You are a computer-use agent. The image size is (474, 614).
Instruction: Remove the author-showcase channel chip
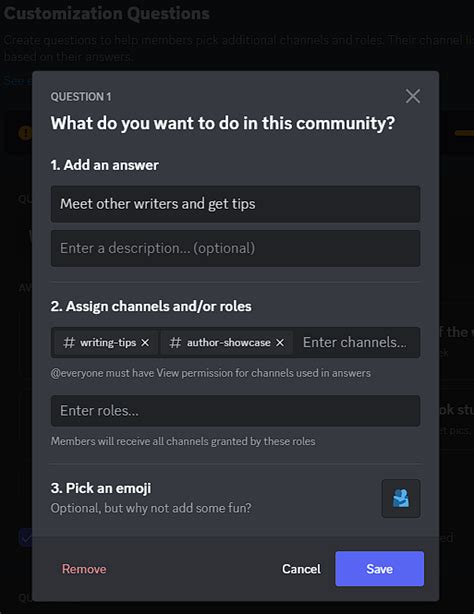pos(280,343)
